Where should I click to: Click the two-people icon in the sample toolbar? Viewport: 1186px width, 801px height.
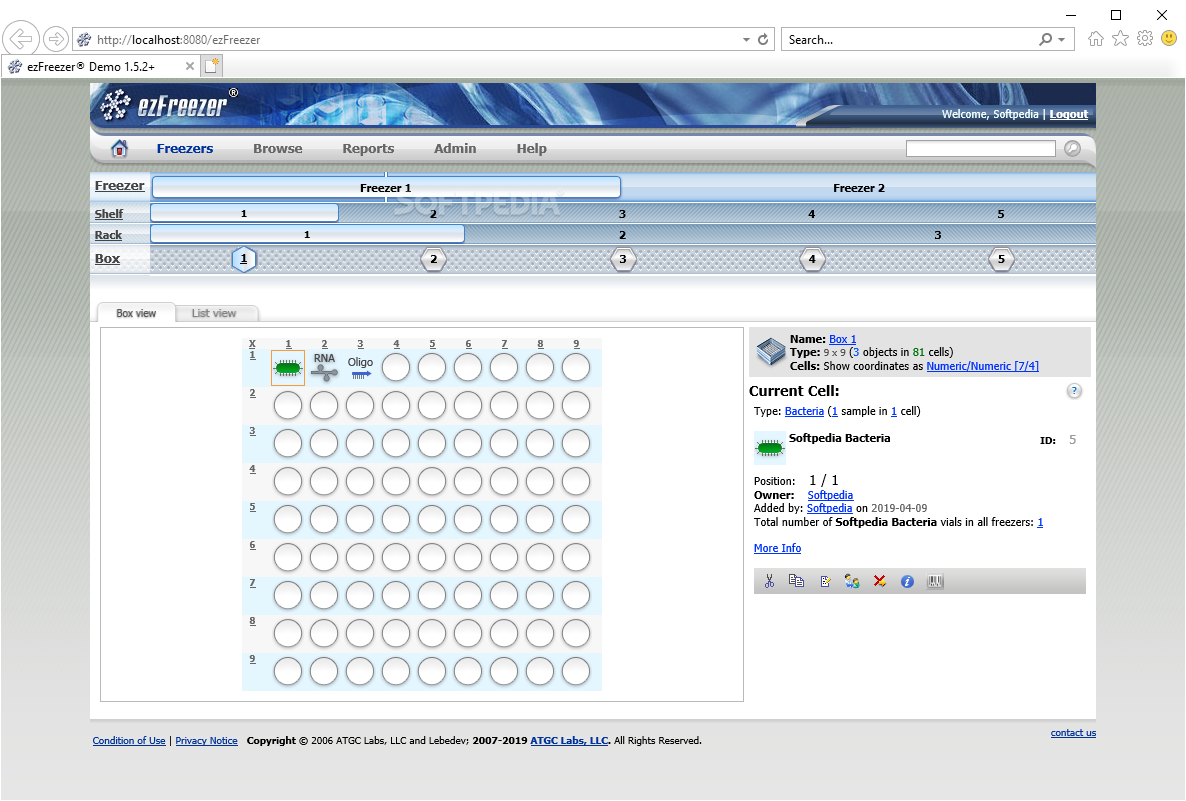(x=852, y=581)
